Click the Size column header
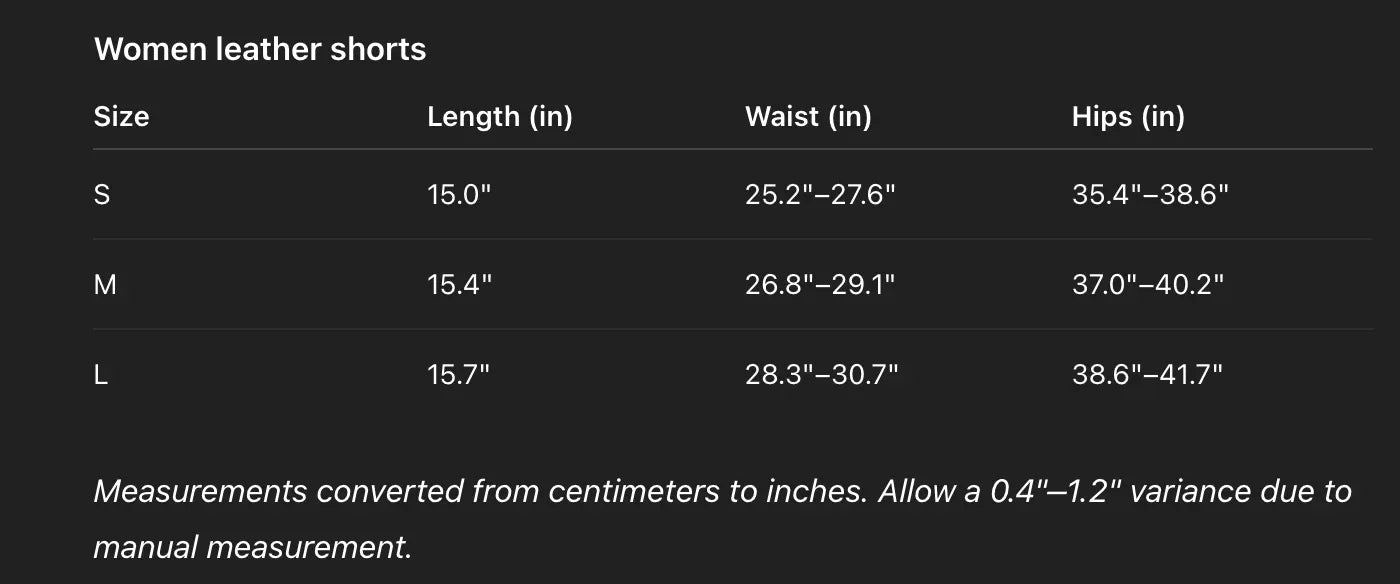 (x=121, y=116)
